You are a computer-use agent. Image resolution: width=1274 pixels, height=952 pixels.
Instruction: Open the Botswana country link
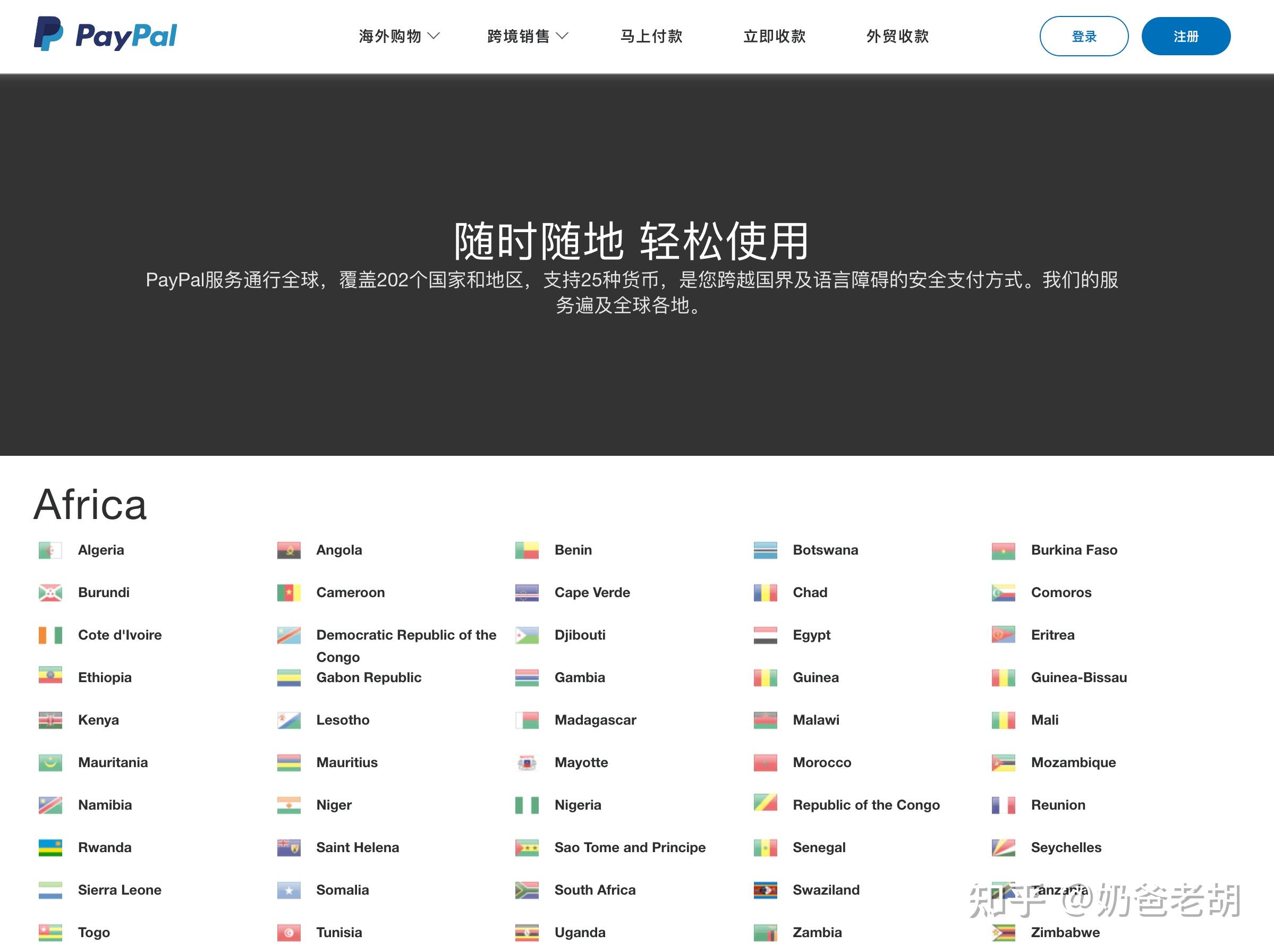[825, 550]
